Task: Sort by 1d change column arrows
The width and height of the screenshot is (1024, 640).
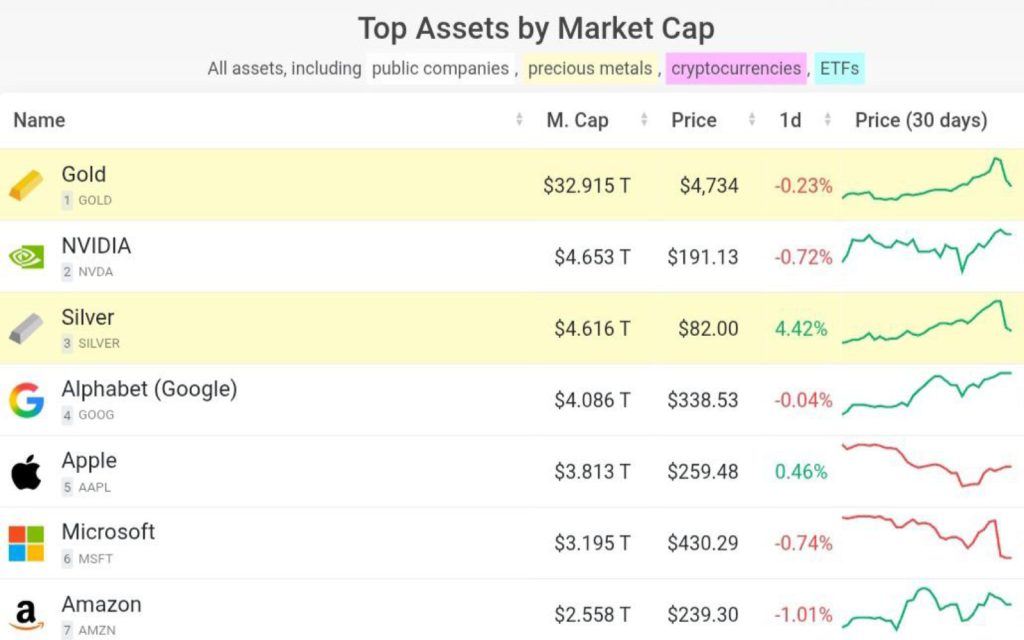Action: coord(827,120)
